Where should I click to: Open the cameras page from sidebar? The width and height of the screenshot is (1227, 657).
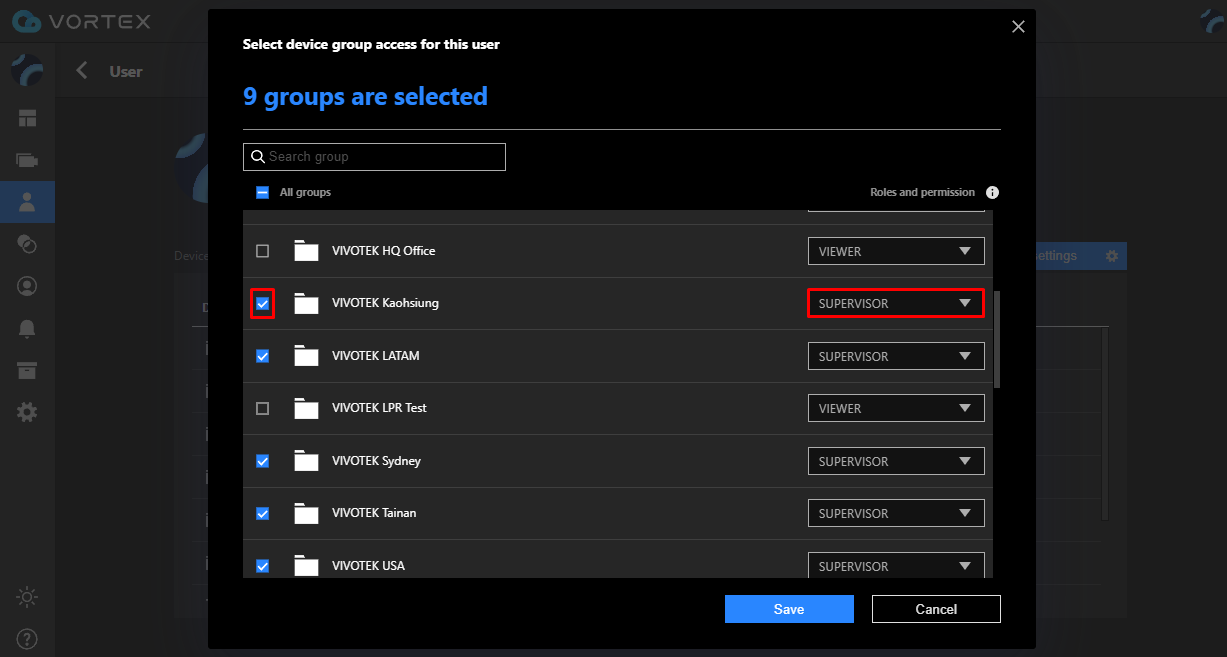point(27,160)
